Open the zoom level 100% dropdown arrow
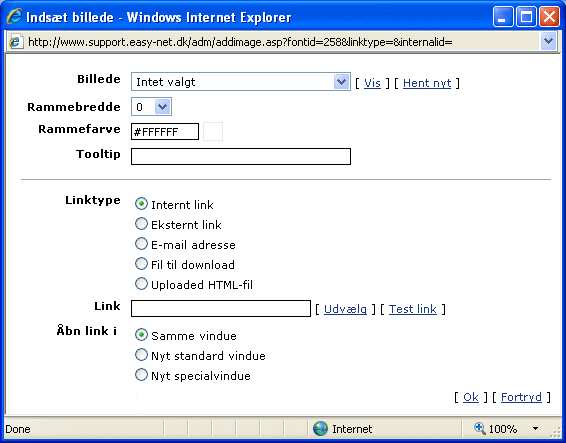566x443 pixels. point(535,429)
